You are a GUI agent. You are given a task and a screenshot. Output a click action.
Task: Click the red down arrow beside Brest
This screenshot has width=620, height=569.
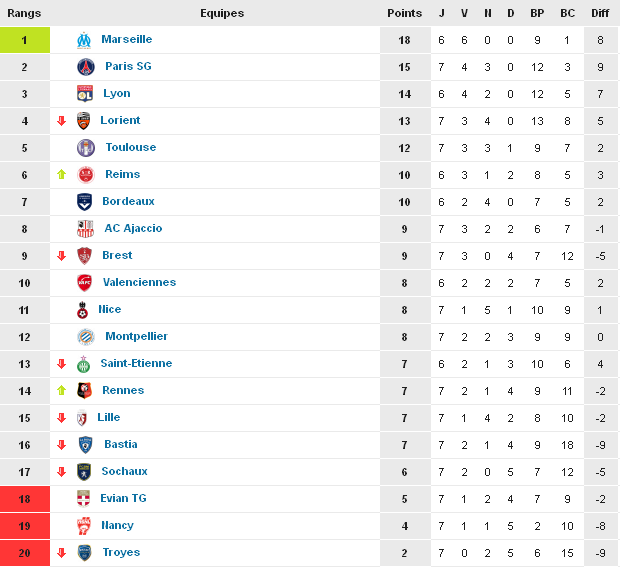61,256
